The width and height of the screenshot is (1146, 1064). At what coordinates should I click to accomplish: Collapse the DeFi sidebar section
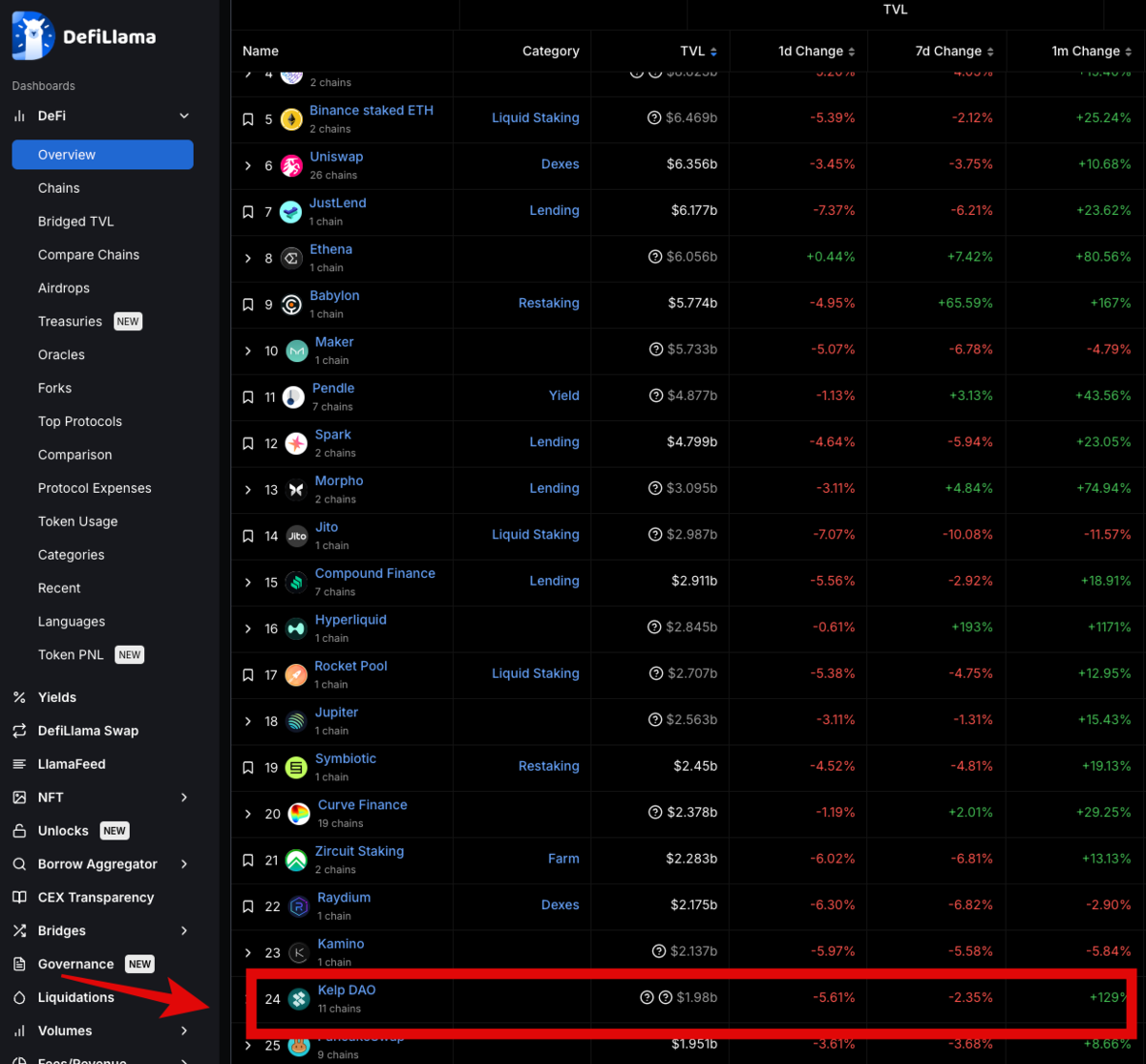coord(184,117)
